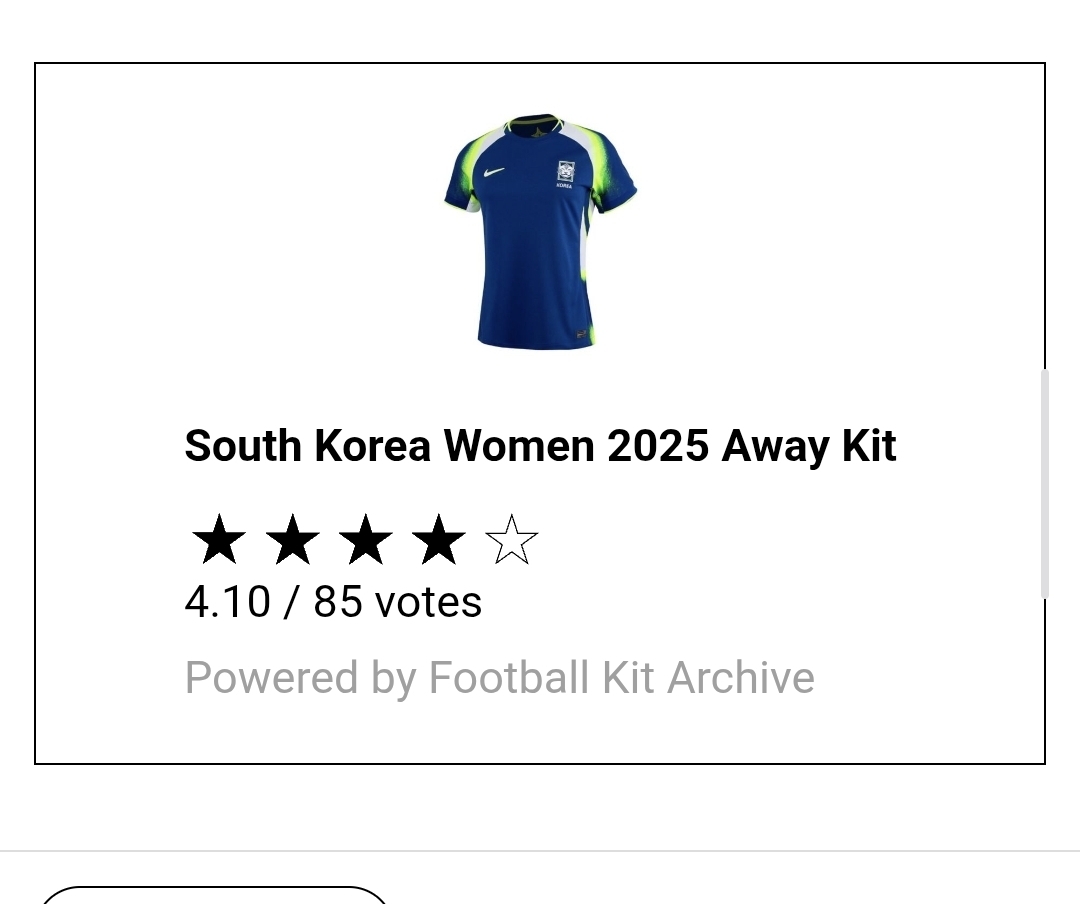Click the empty fifth star
Viewport: 1080px width, 904px height.
pyautogui.click(x=511, y=541)
